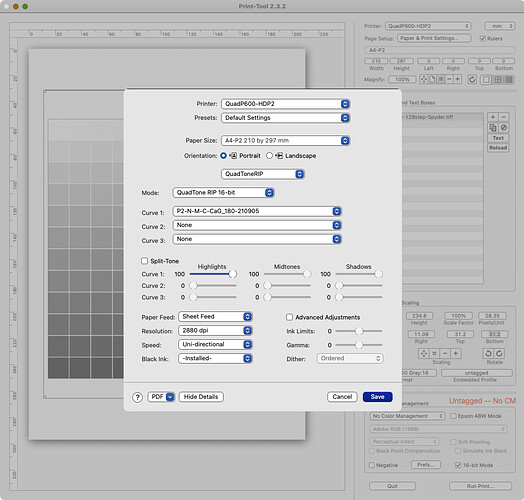The height and width of the screenshot is (500, 524).
Task: Enable the Split-Tone checkbox
Action: (x=144, y=261)
